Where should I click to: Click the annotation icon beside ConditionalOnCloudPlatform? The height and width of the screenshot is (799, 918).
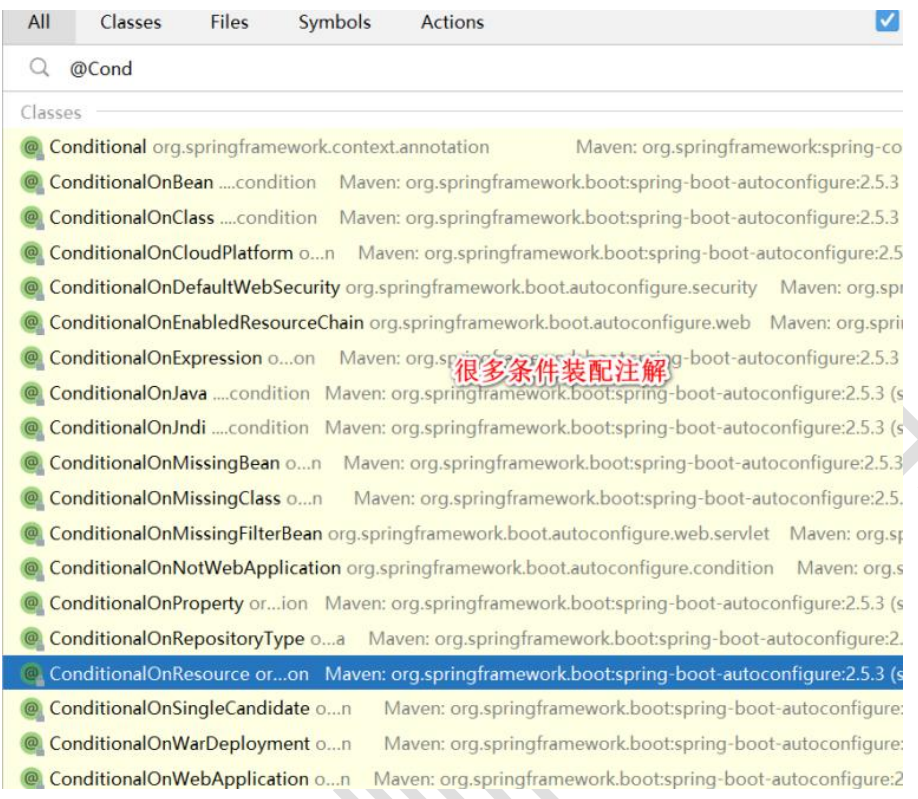click(32, 253)
